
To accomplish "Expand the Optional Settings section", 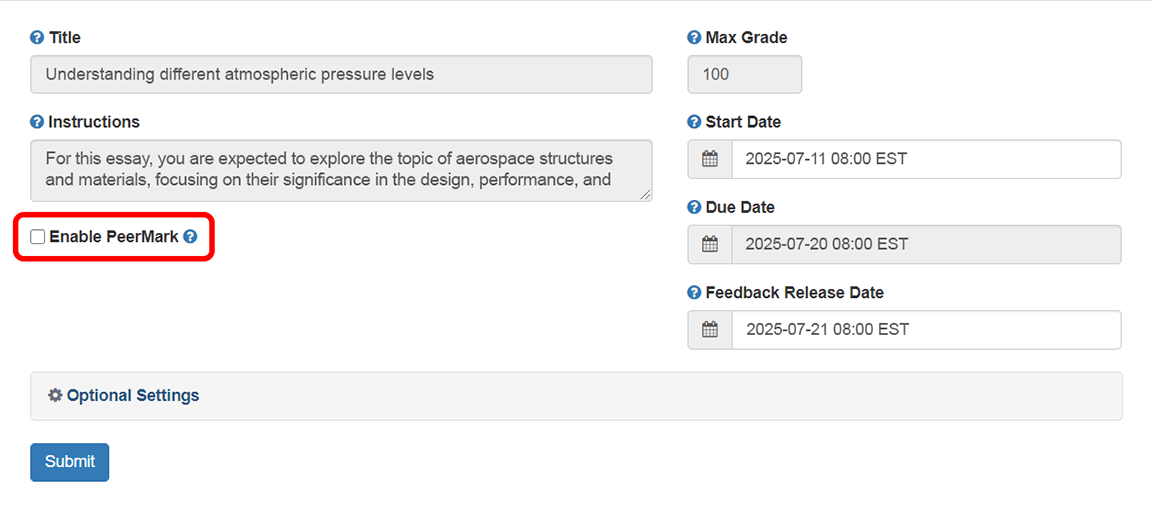I will tap(133, 396).
